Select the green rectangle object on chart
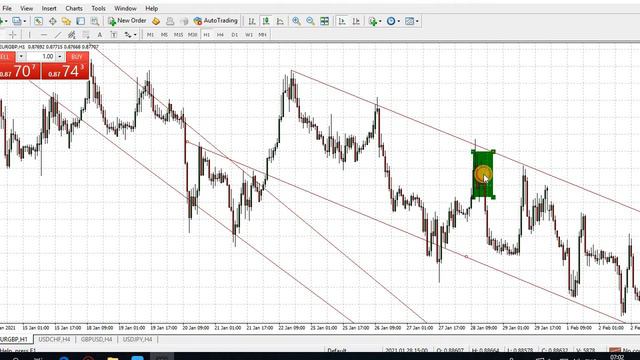Screen dimensions: 640x360 click(x=483, y=175)
